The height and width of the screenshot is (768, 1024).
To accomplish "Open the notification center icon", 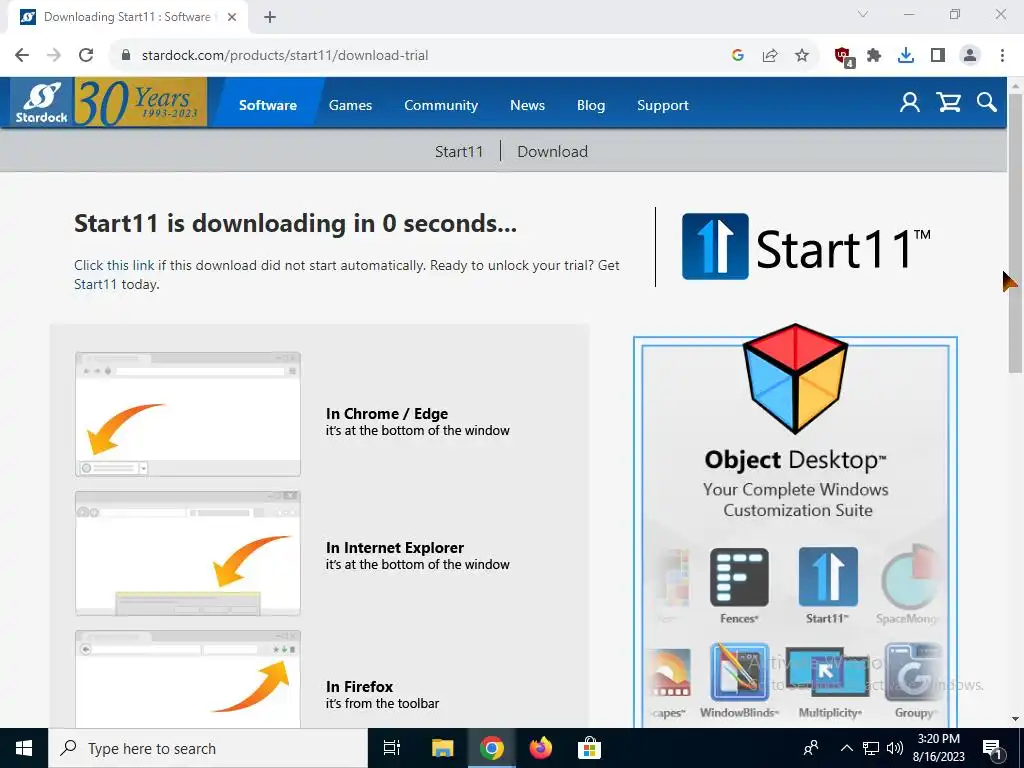I will 992,748.
